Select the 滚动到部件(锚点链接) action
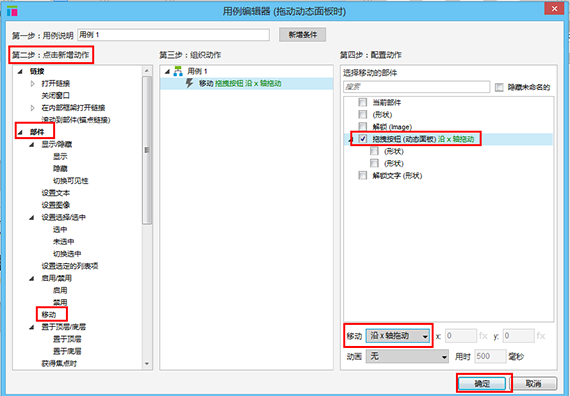Viewport: 570px width, 396px height. tap(76, 120)
